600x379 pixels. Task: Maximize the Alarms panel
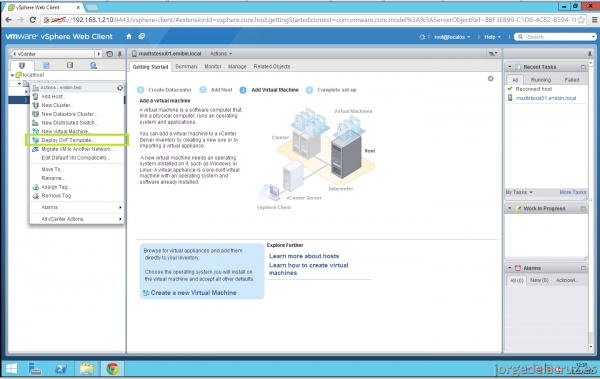click(x=583, y=268)
